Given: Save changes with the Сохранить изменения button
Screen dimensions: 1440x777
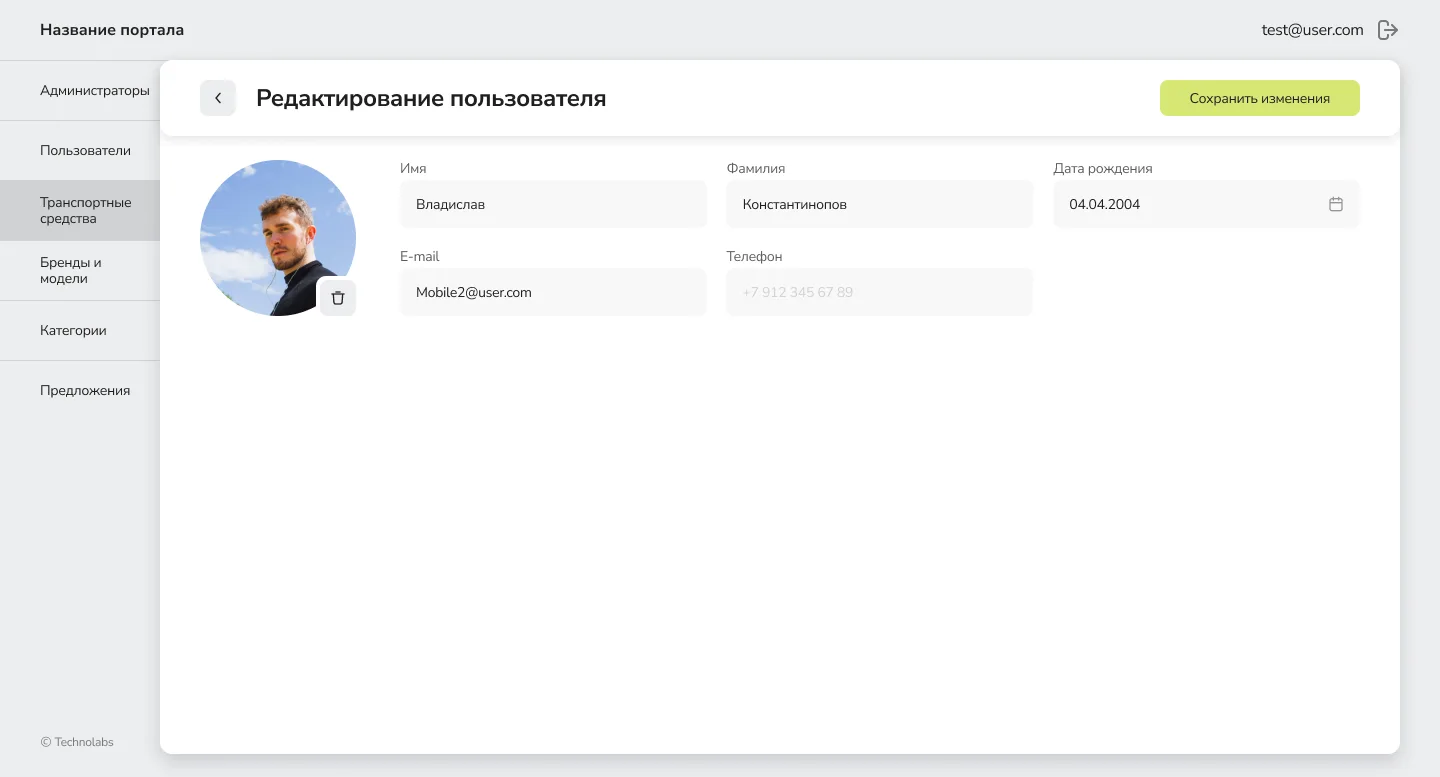Looking at the screenshot, I should 1260,98.
